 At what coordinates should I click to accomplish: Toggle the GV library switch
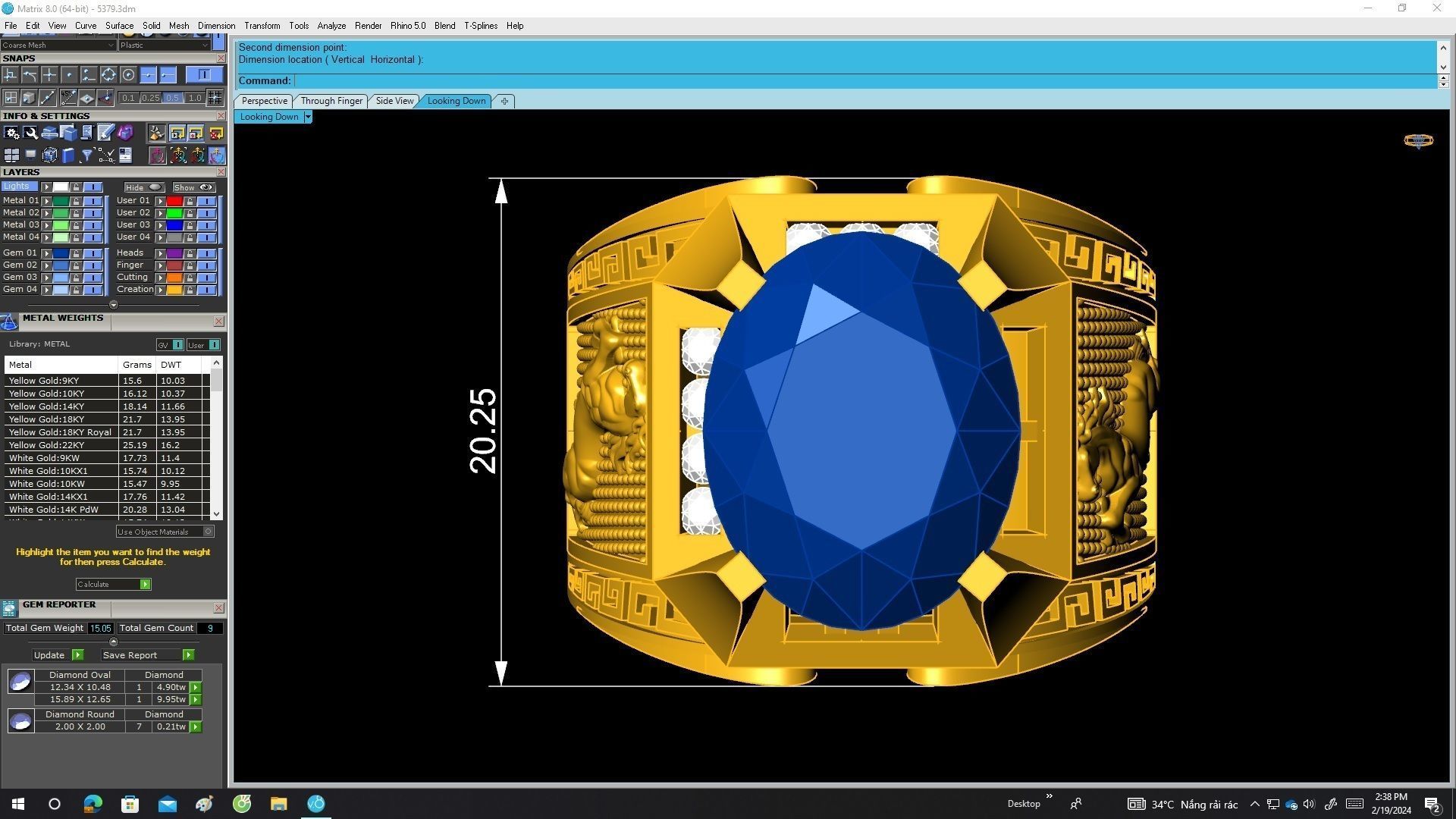tap(170, 345)
